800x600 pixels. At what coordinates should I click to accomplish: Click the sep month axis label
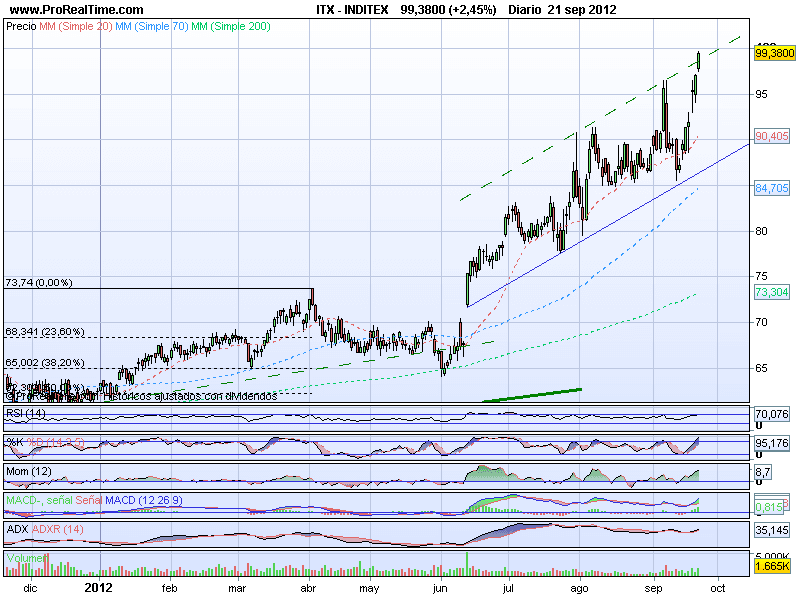tap(653, 589)
